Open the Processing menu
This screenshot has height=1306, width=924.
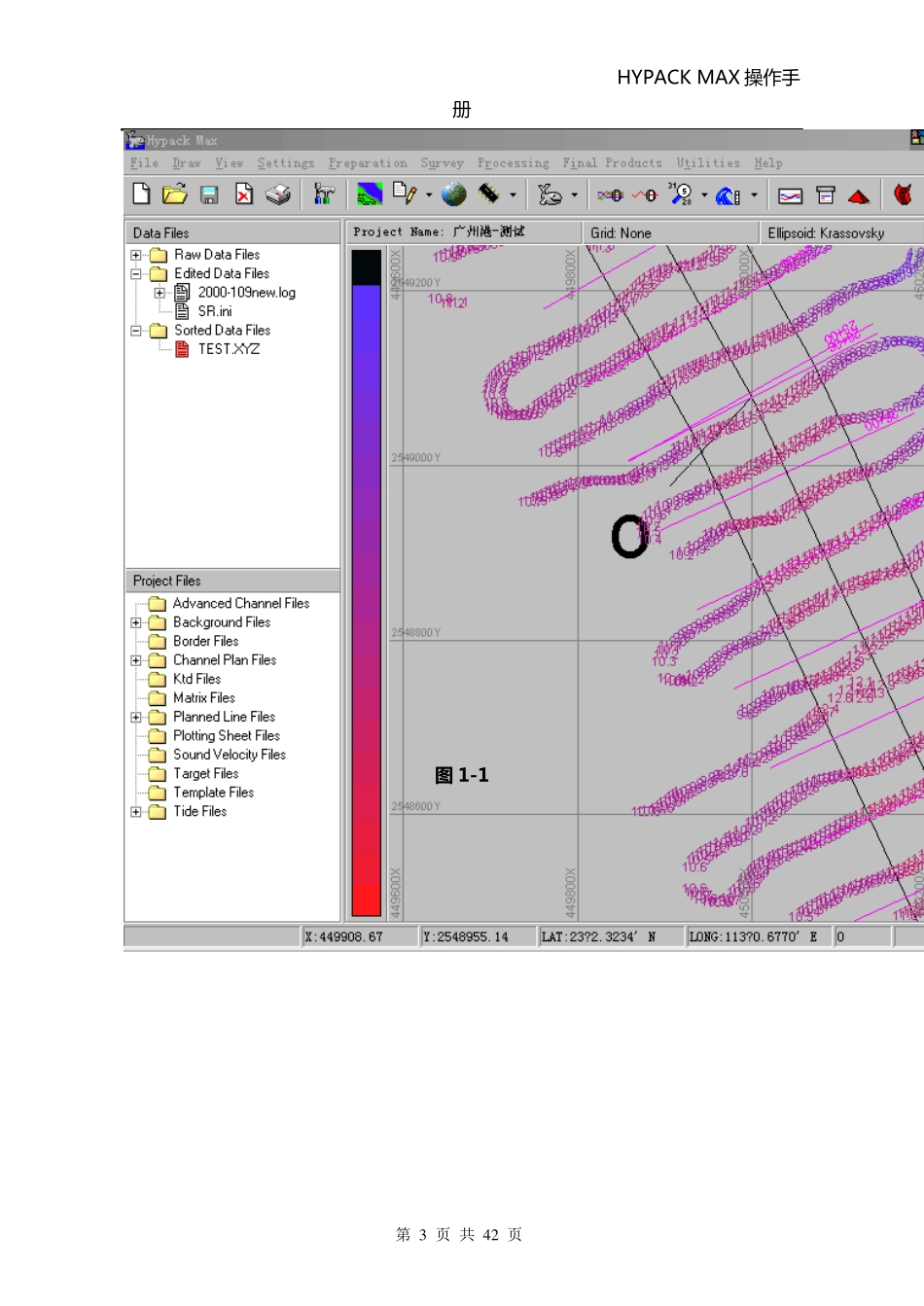click(x=513, y=163)
